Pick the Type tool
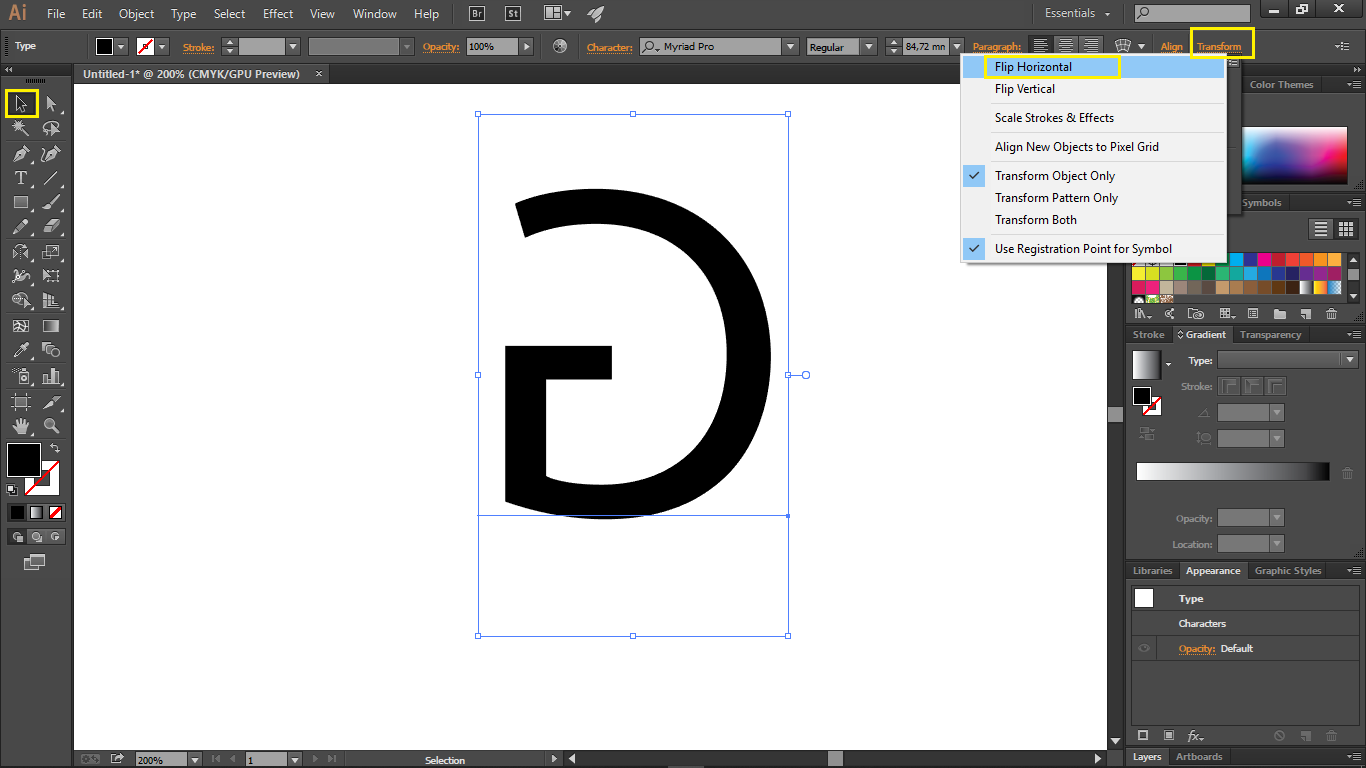 21,178
